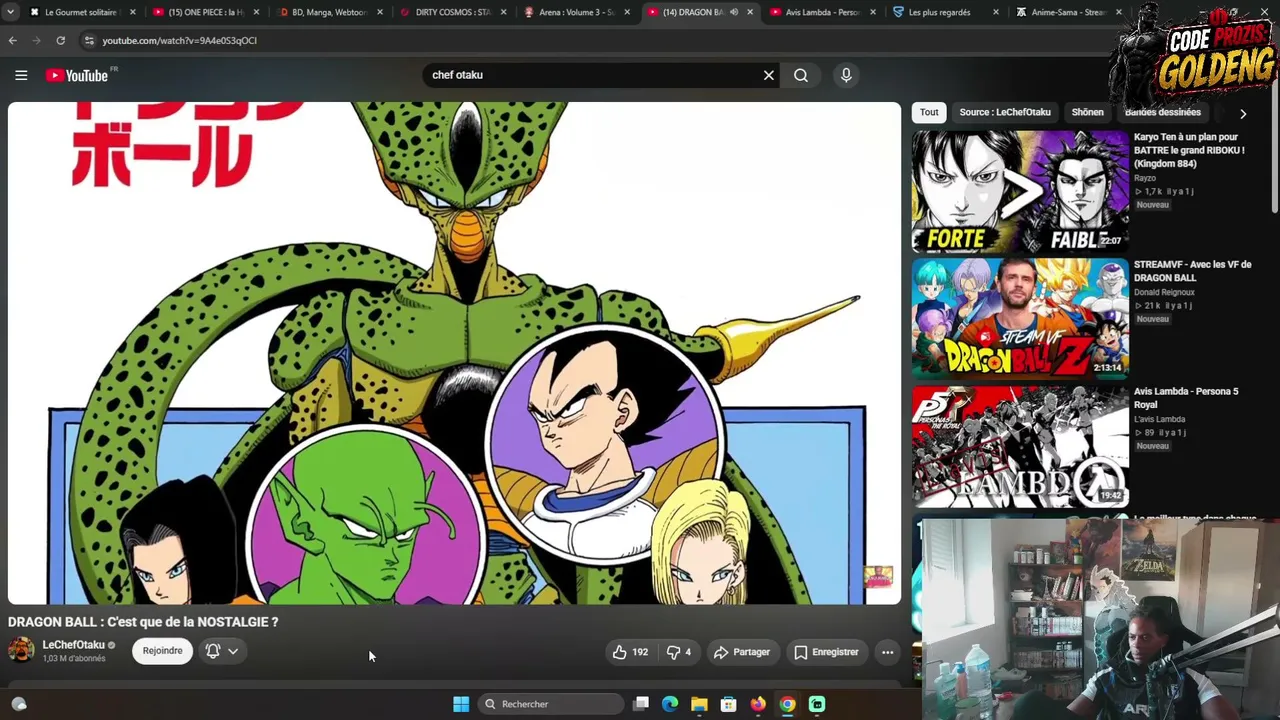Viewport: 1280px width, 720px height.
Task: Share the video using Partager
Action: click(741, 652)
